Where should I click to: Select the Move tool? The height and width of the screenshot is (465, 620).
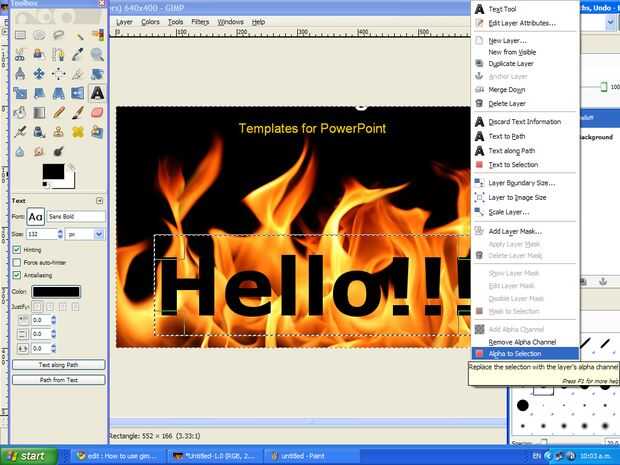39,74
